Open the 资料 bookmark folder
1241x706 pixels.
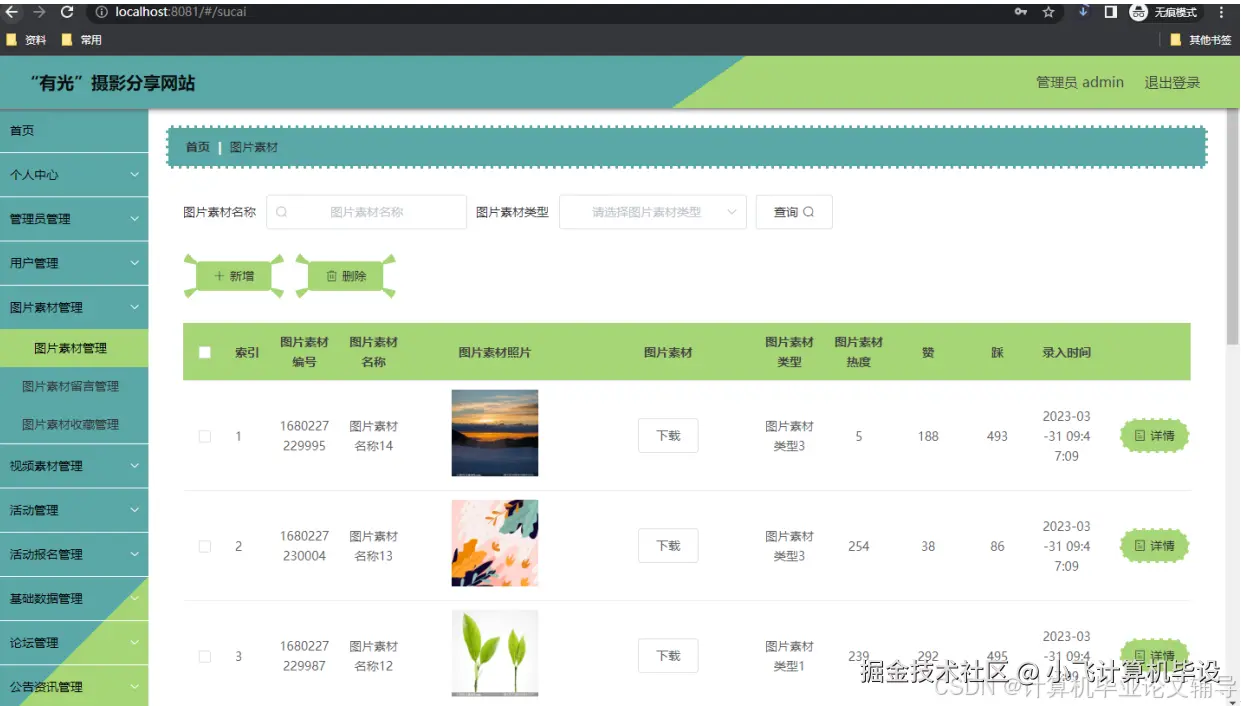(26, 40)
